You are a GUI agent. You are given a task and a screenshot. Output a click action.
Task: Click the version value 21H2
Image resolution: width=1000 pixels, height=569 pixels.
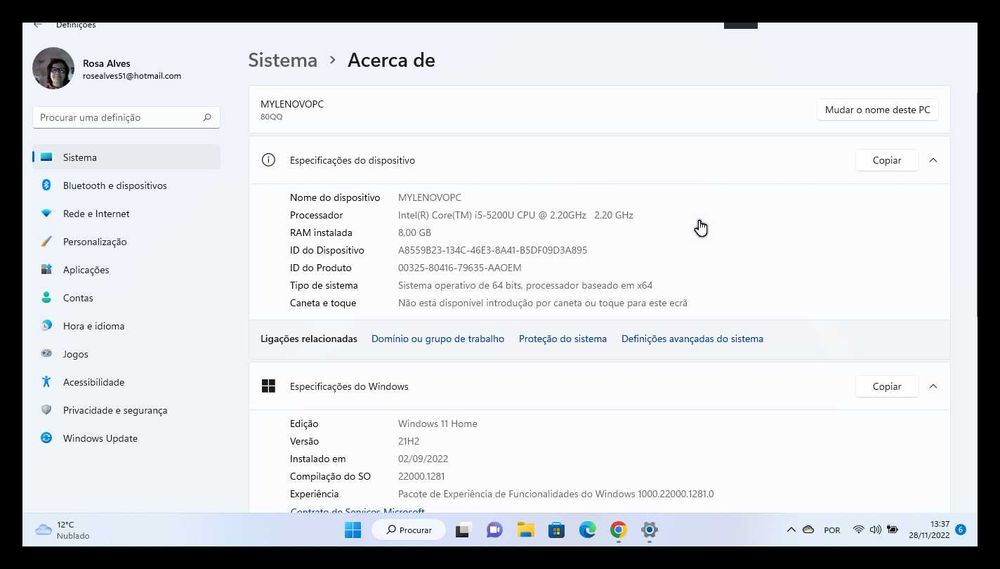409,441
